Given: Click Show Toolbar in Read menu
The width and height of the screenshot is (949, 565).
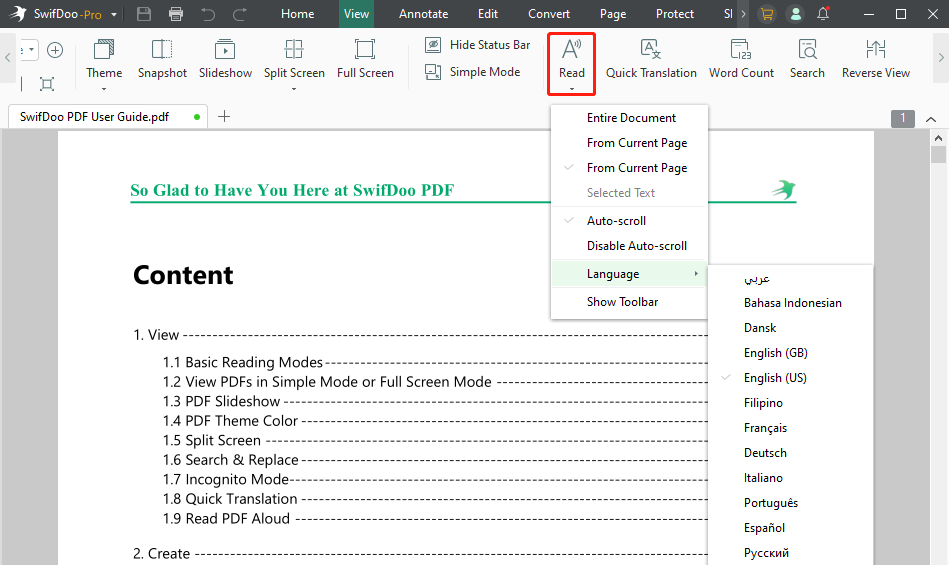Looking at the screenshot, I should (629, 302).
